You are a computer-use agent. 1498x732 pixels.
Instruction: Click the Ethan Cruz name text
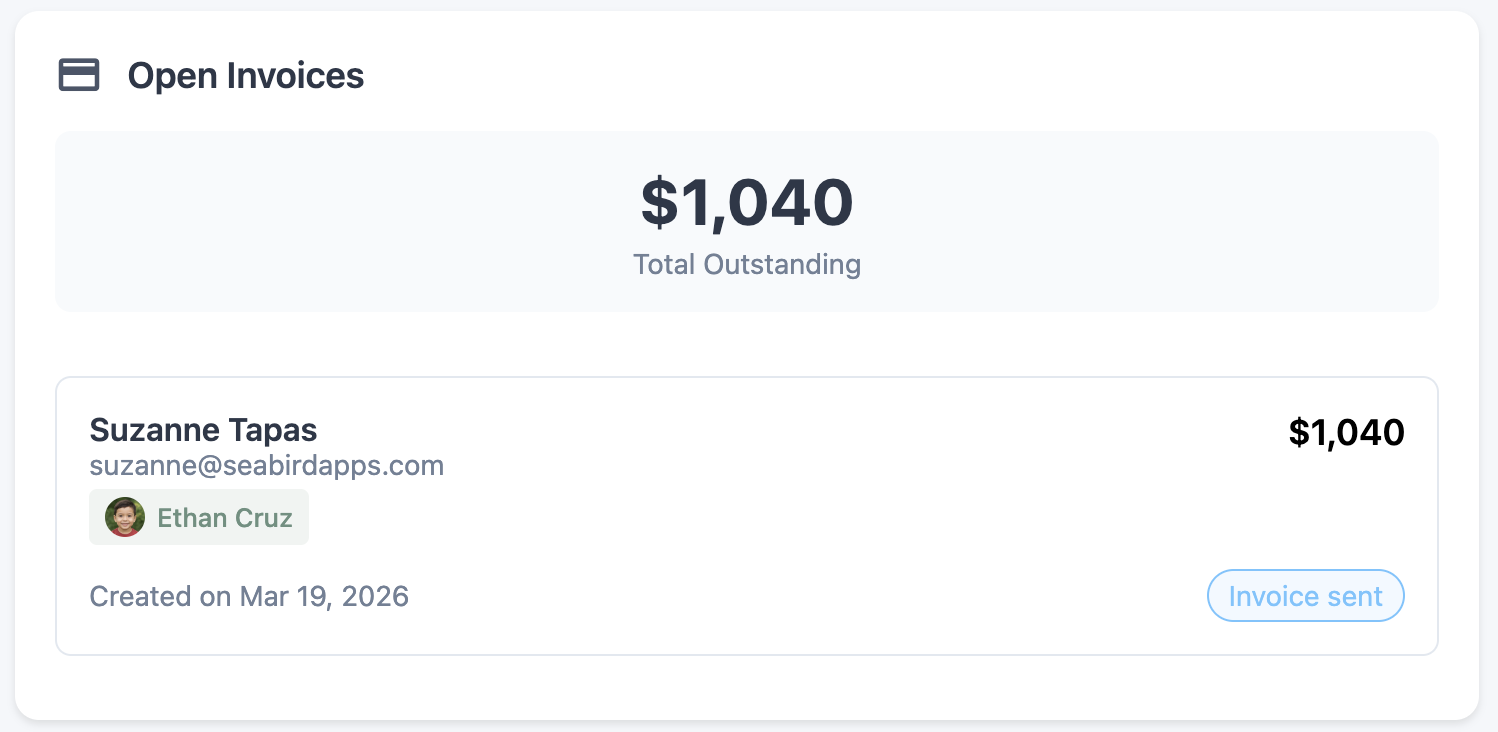(225, 518)
